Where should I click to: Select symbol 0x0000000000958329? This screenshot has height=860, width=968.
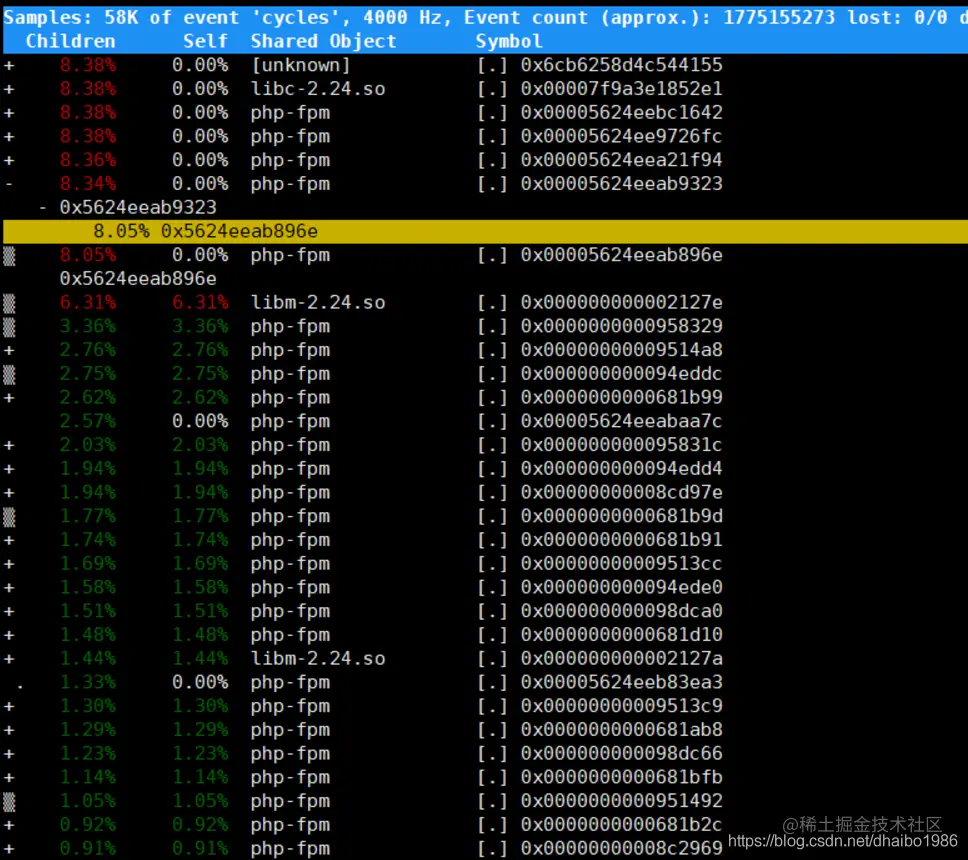621,327
